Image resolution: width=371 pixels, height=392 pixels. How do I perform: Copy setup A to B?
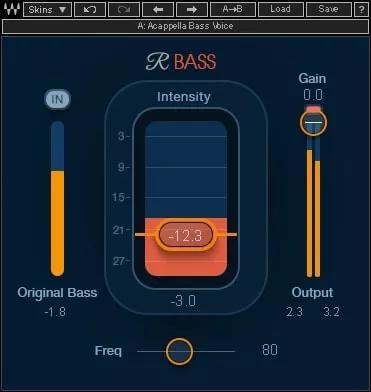(x=233, y=9)
